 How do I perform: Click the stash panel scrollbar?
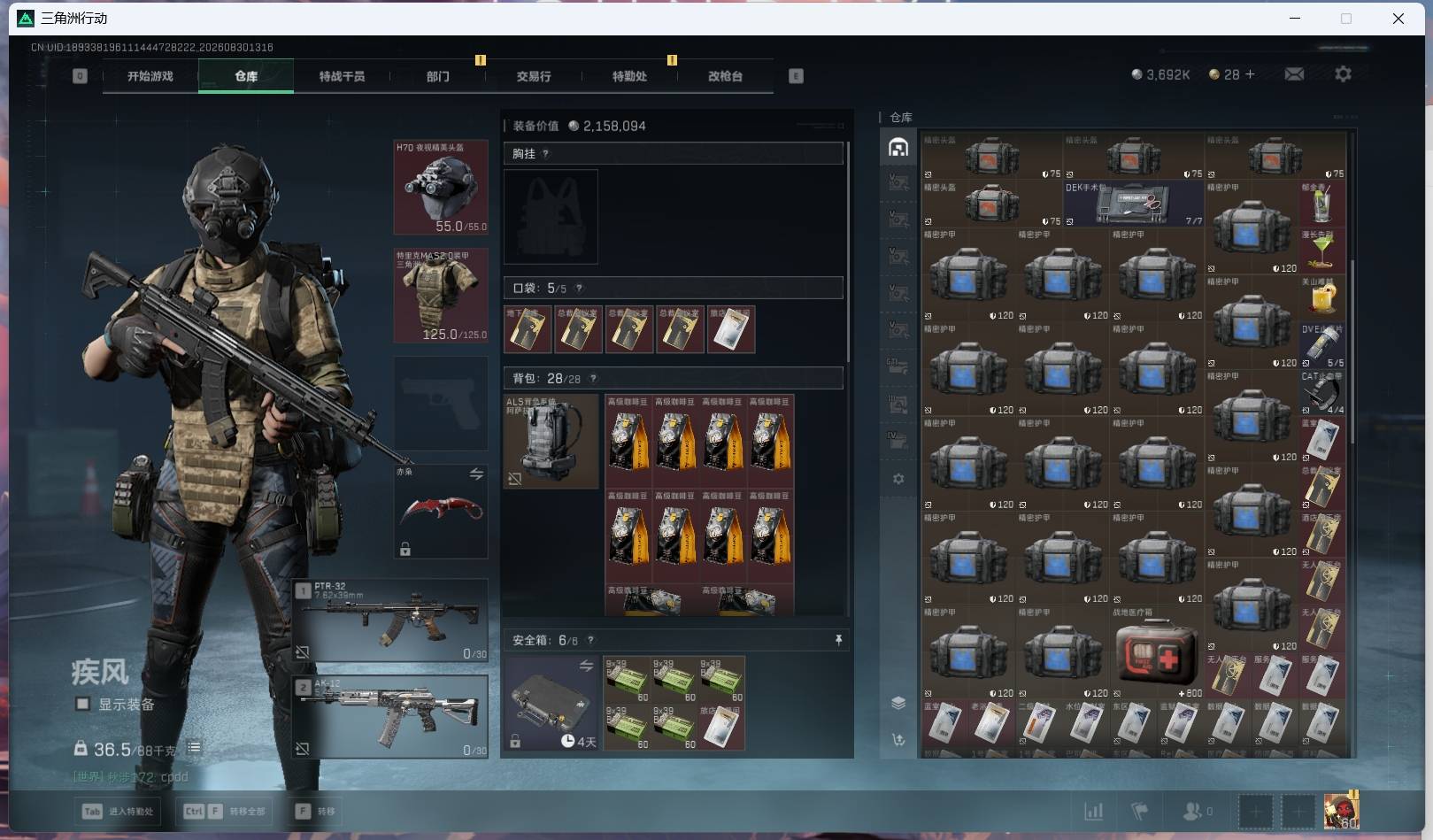pos(1352,352)
